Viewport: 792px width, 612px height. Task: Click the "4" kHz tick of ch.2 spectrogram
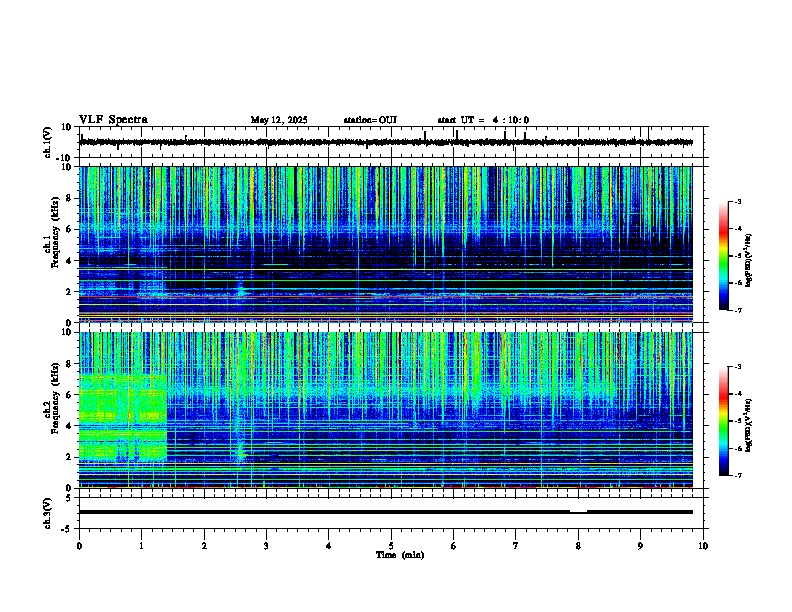pos(70,426)
